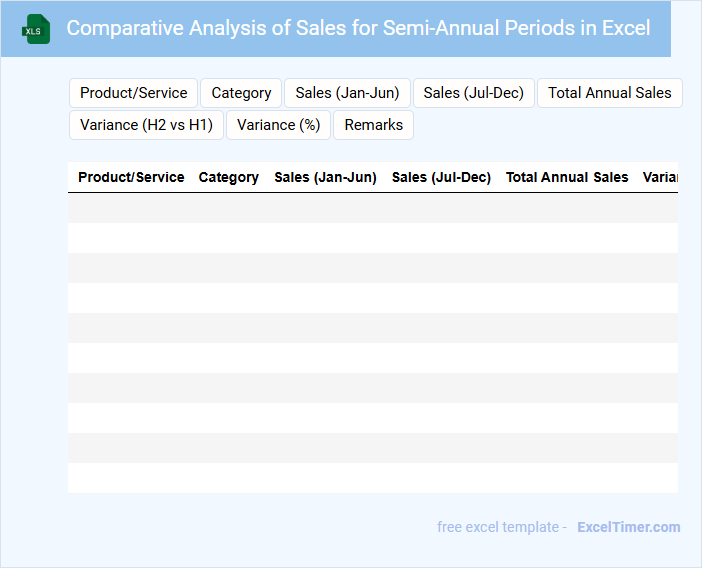702x568 pixels.
Task: Click the last empty table row
Action: pos(372,478)
